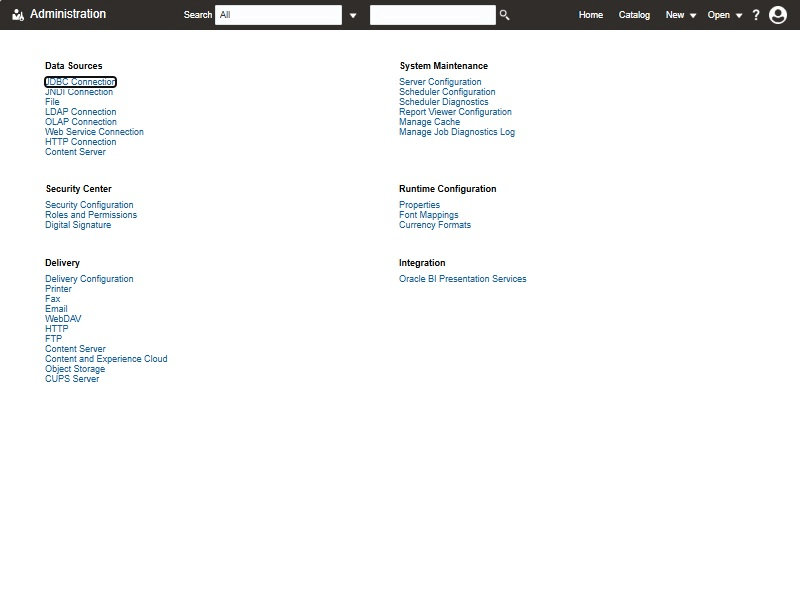
Task: Open Delivery Configuration link
Action: coord(89,279)
